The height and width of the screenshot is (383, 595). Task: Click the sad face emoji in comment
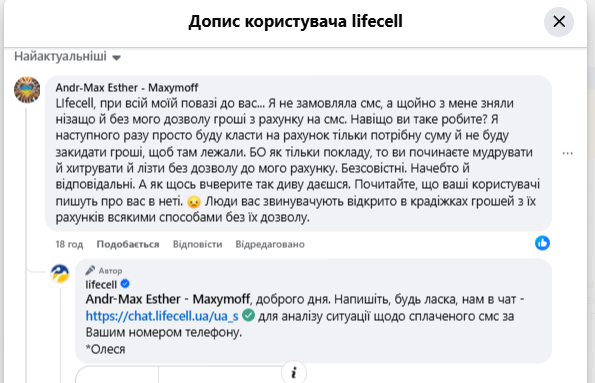pyautogui.click(x=194, y=202)
